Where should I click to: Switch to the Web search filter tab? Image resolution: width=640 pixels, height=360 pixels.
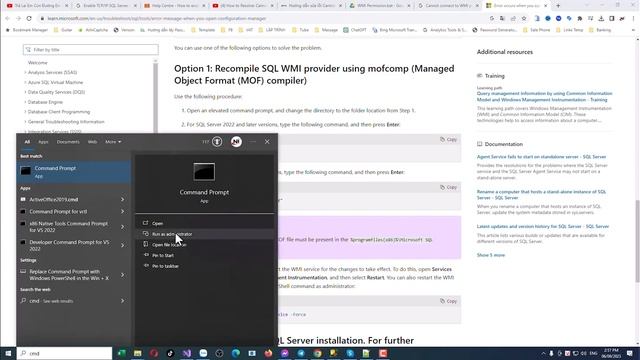92,142
